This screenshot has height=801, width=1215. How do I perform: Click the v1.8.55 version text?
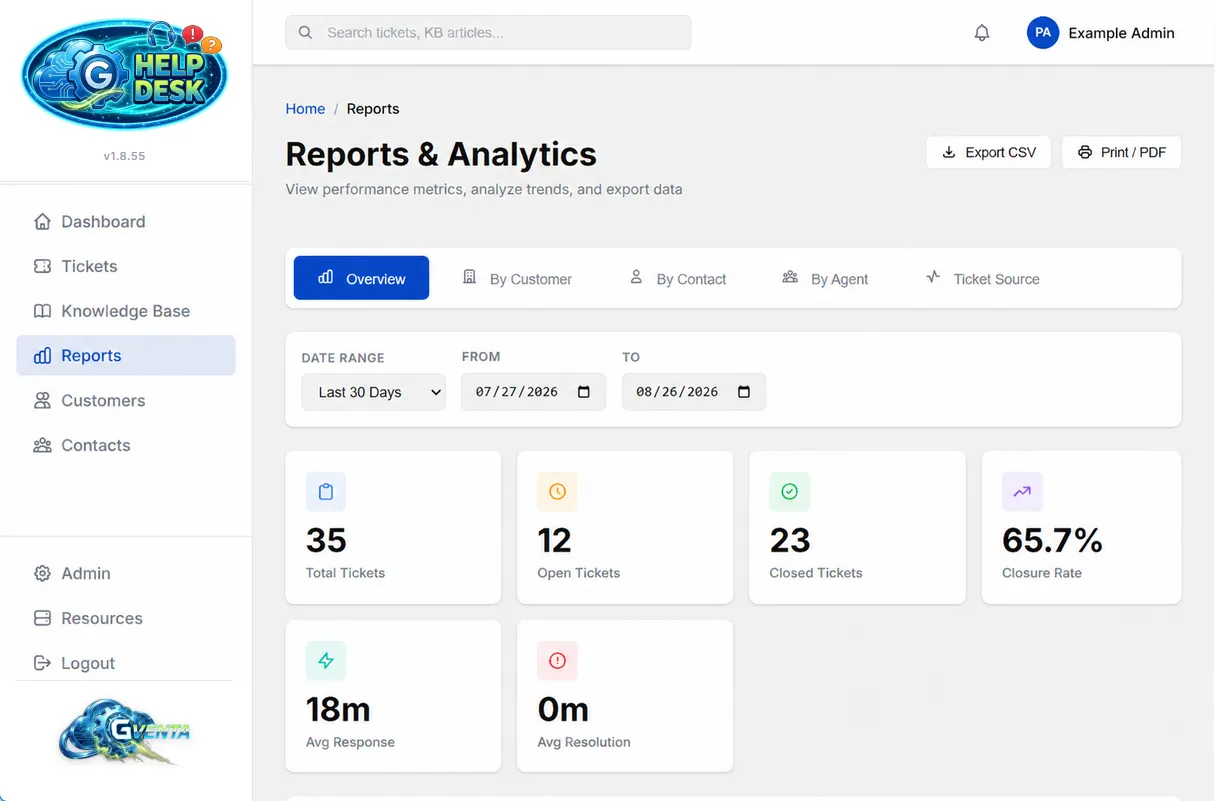[x=125, y=156]
